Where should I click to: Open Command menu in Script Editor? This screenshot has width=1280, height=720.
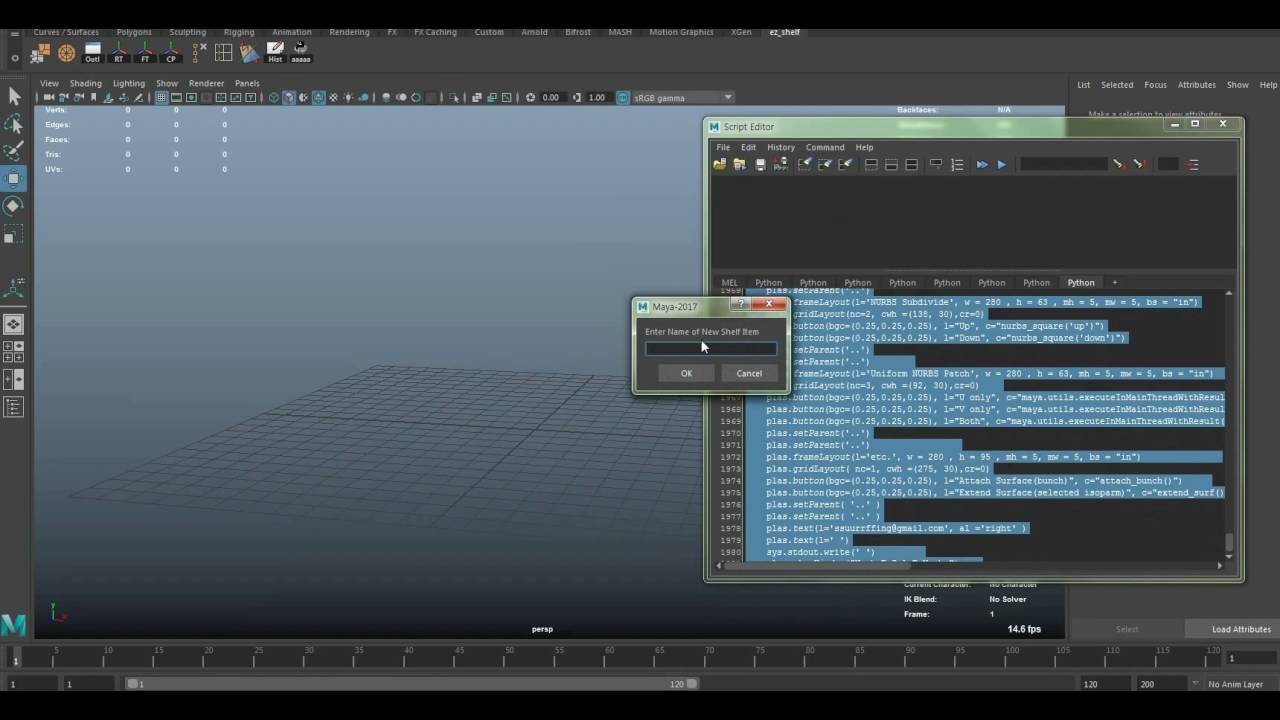tap(825, 147)
